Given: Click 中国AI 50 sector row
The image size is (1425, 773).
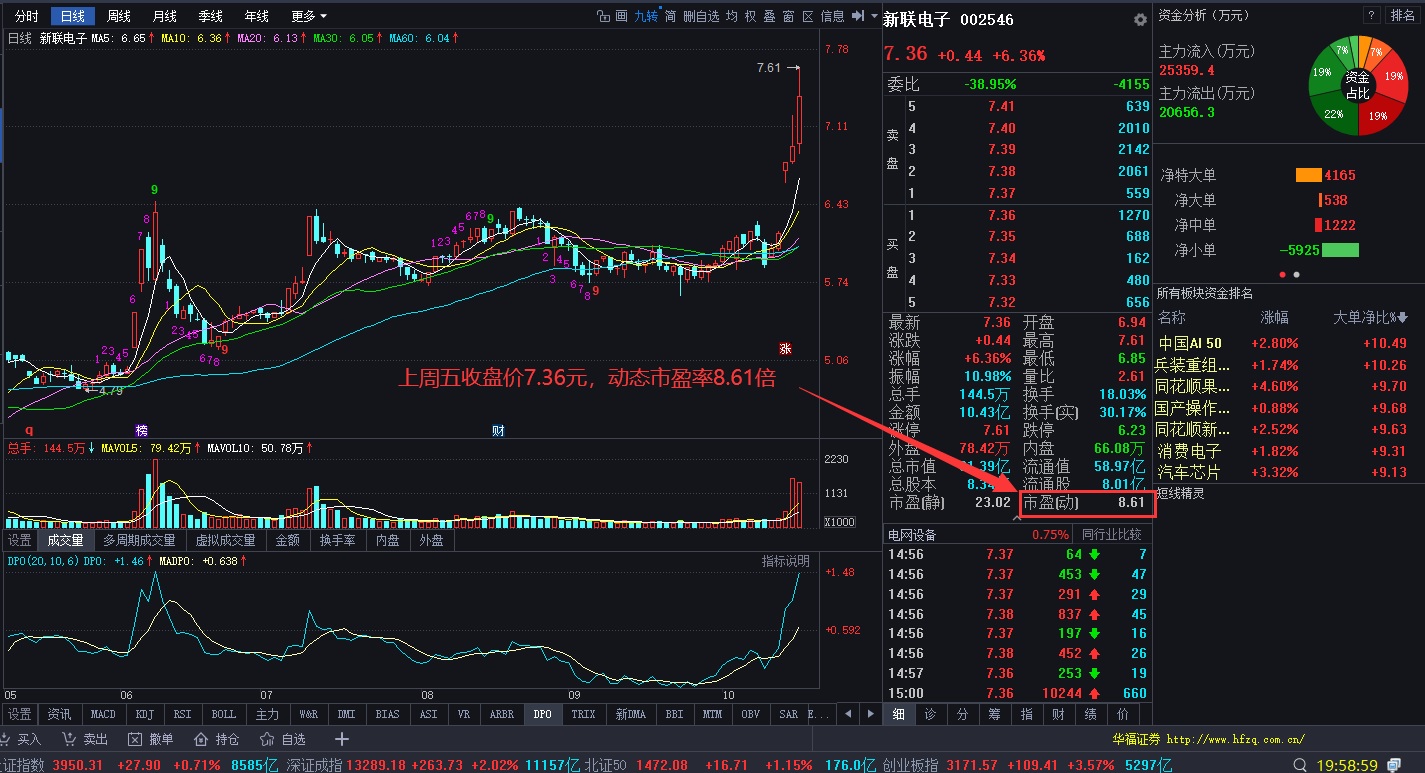Looking at the screenshot, I should [x=1288, y=343].
